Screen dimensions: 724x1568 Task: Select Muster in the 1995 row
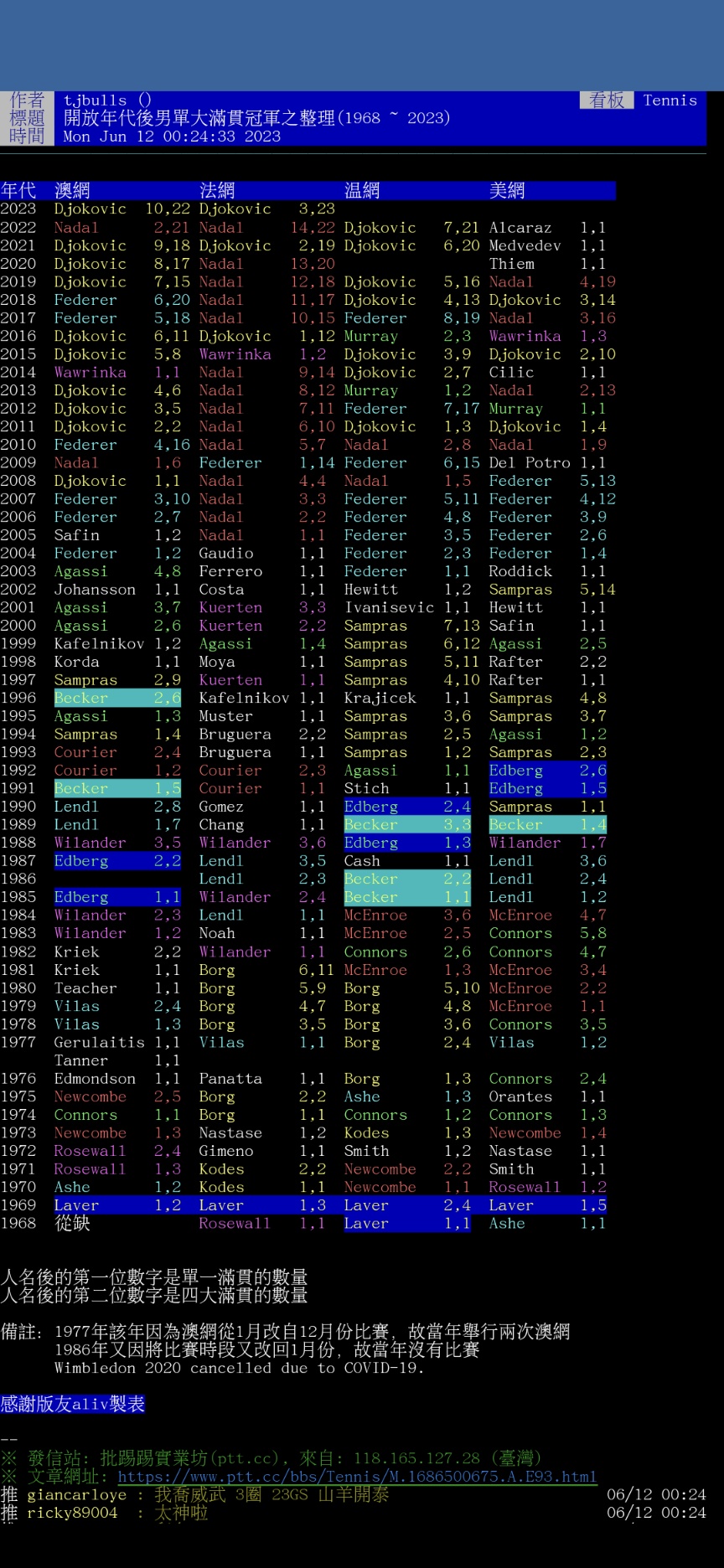tap(226, 716)
